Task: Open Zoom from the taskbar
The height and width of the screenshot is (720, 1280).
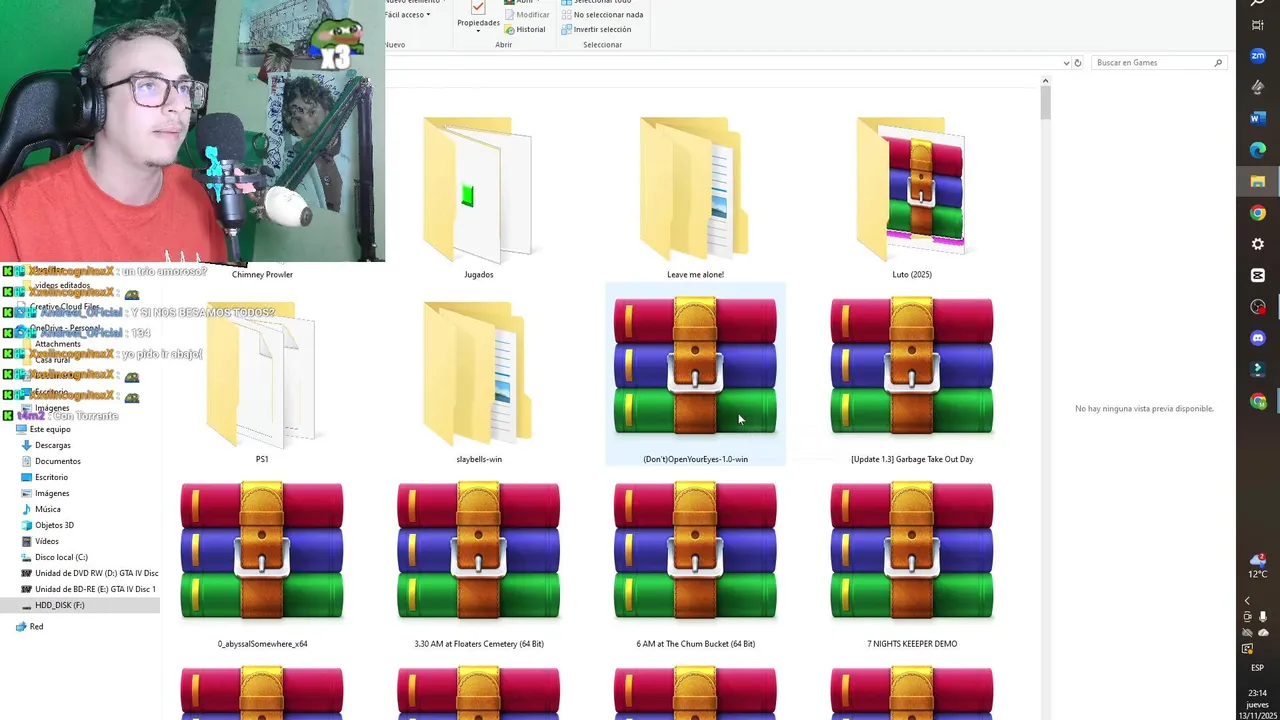Action: pos(1258,56)
